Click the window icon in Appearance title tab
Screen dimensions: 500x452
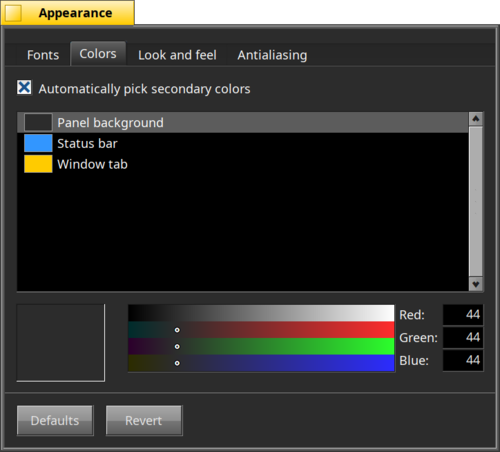tap(13, 13)
